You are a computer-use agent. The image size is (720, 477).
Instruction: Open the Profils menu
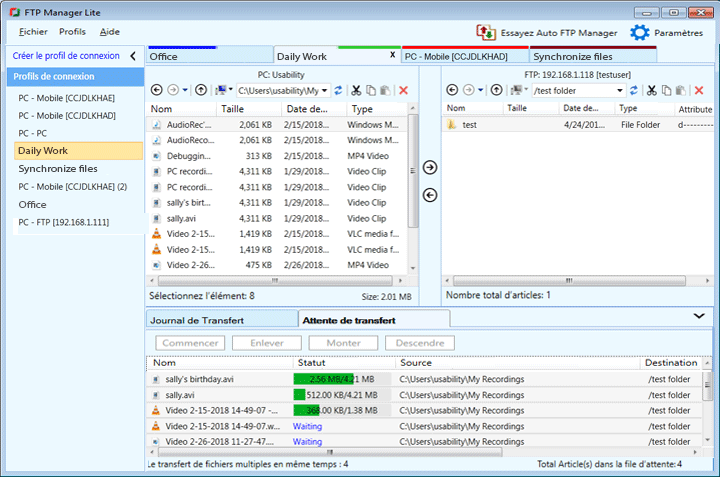click(x=72, y=32)
